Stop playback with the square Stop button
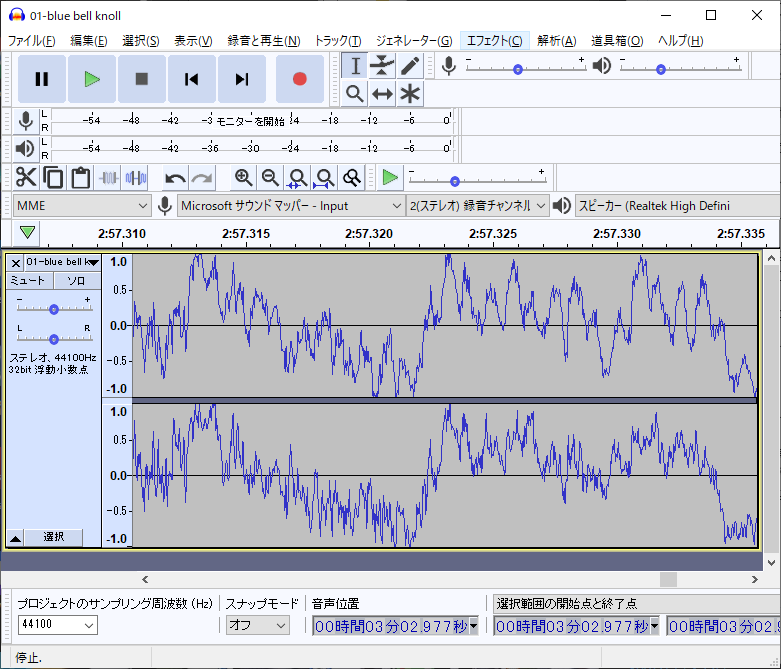The width and height of the screenshot is (781, 669). (x=142, y=79)
